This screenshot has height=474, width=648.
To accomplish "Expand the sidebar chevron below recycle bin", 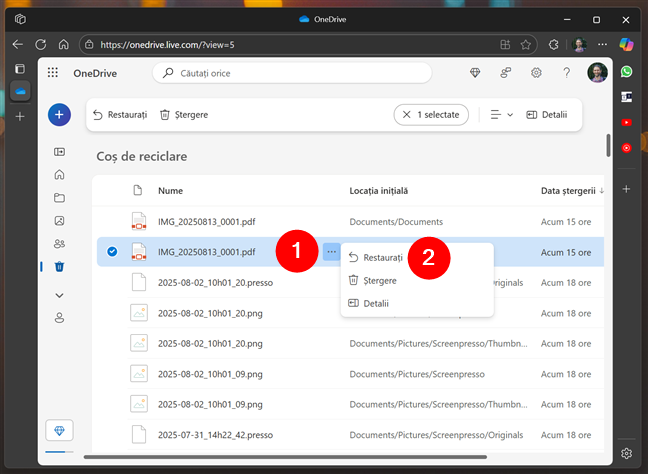I will 59,295.
